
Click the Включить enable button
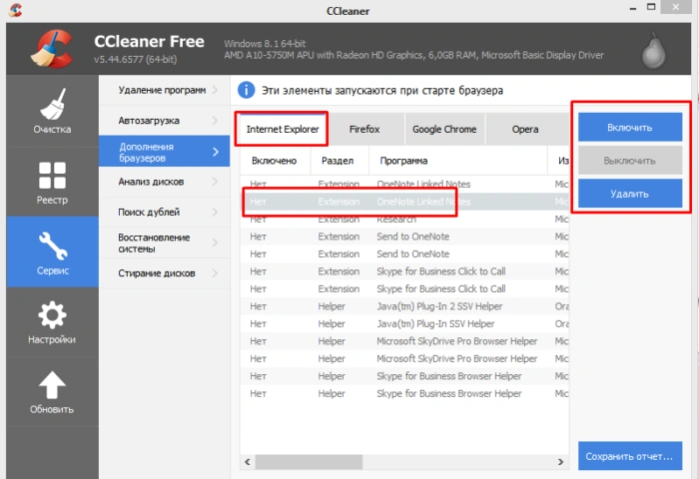coord(630,127)
